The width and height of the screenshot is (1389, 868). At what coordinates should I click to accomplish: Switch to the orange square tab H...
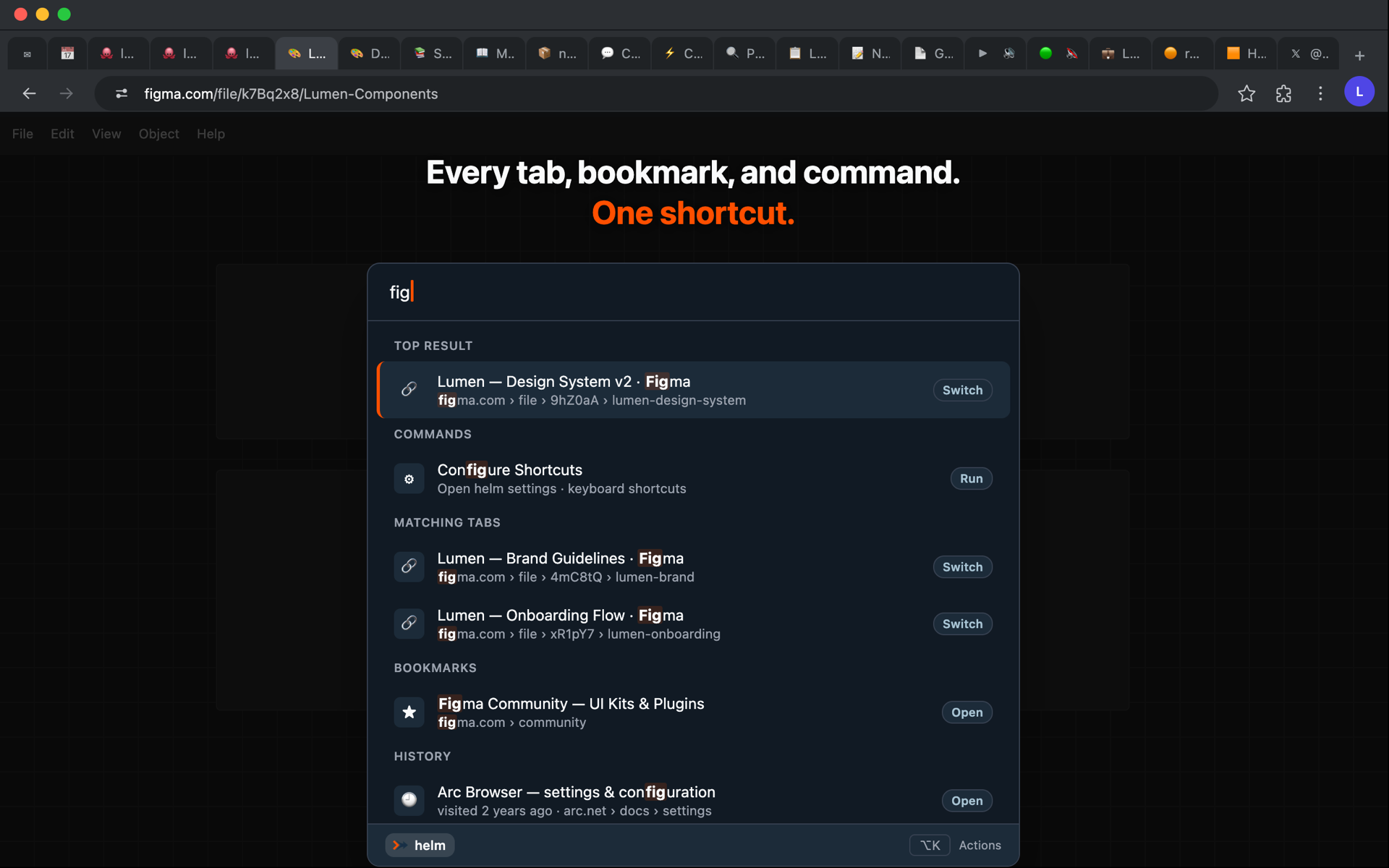point(1245,54)
